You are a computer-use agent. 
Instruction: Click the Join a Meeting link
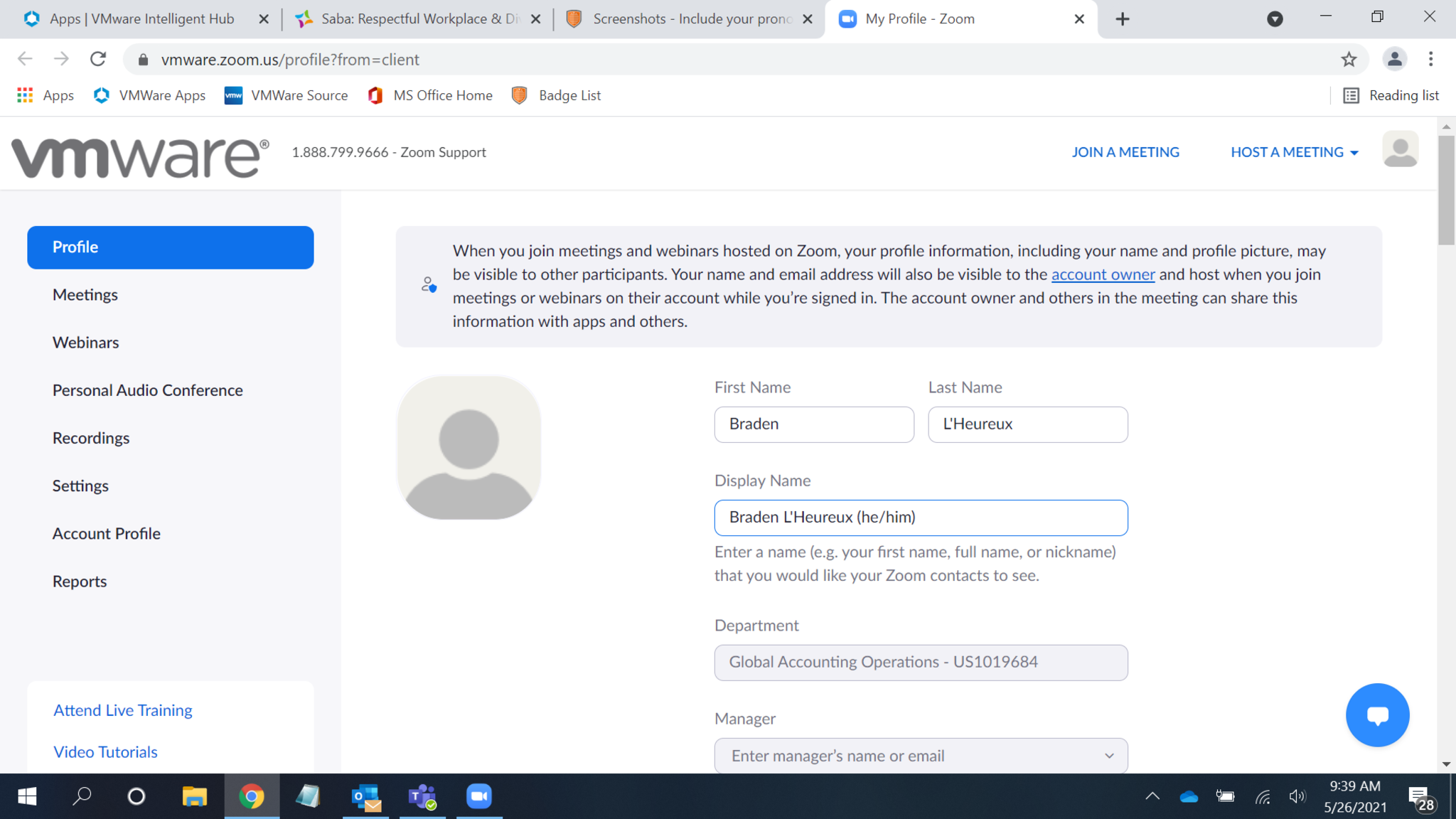click(x=1125, y=152)
